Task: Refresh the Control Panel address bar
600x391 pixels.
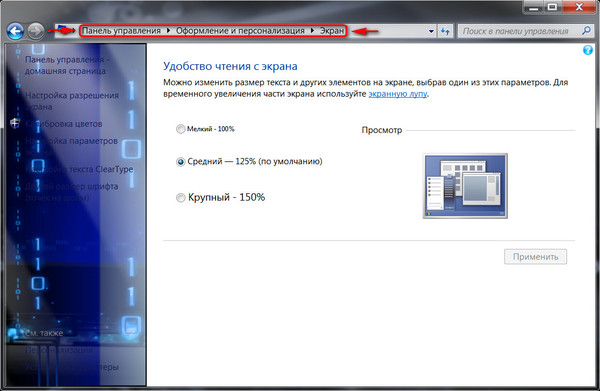Action: pos(445,31)
